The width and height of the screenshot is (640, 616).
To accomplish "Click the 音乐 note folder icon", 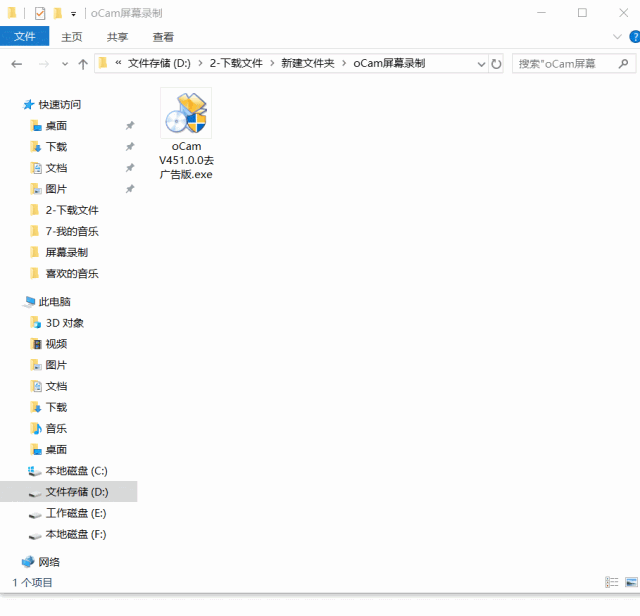I will 36,429.
